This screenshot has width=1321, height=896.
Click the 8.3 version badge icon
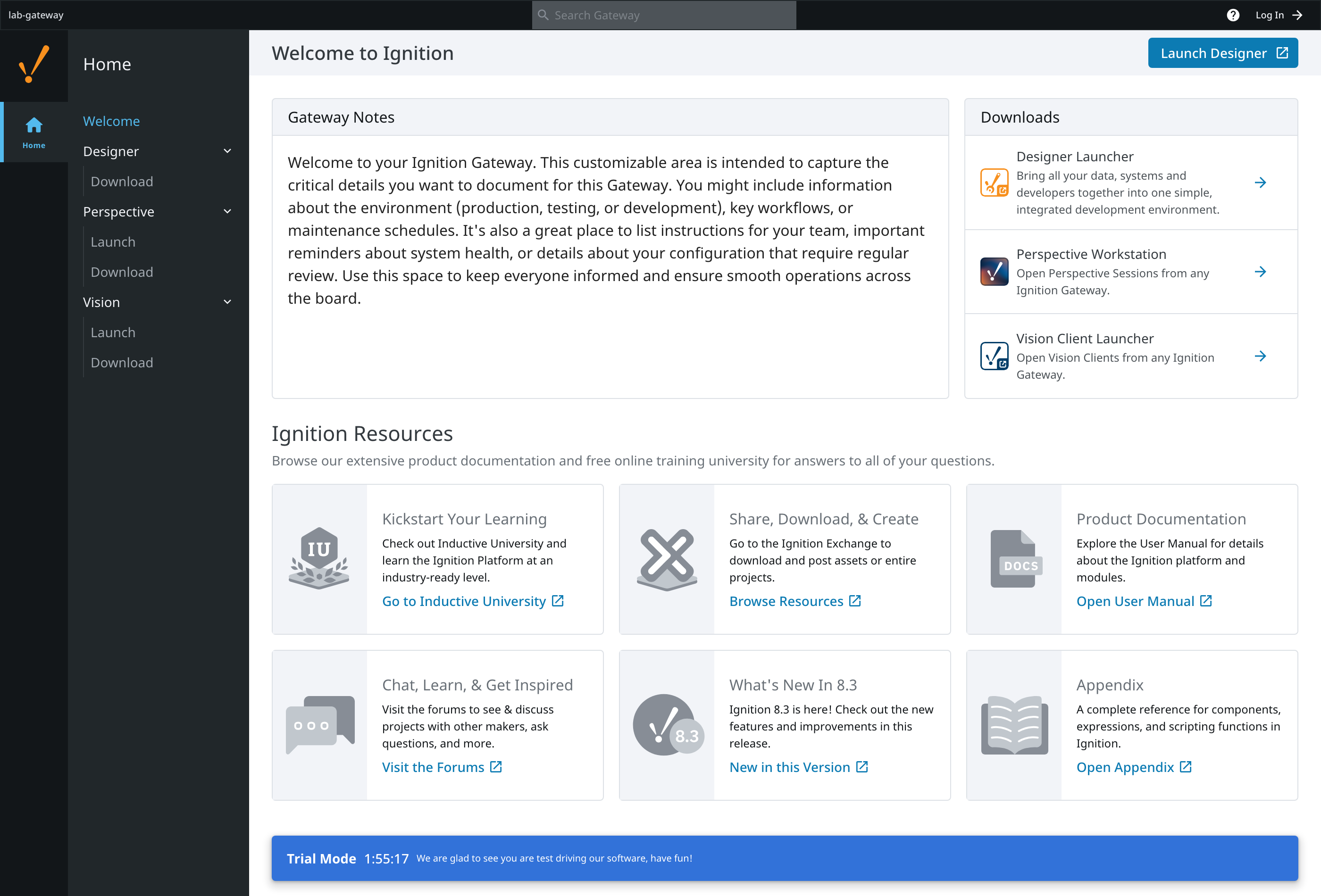(x=669, y=725)
